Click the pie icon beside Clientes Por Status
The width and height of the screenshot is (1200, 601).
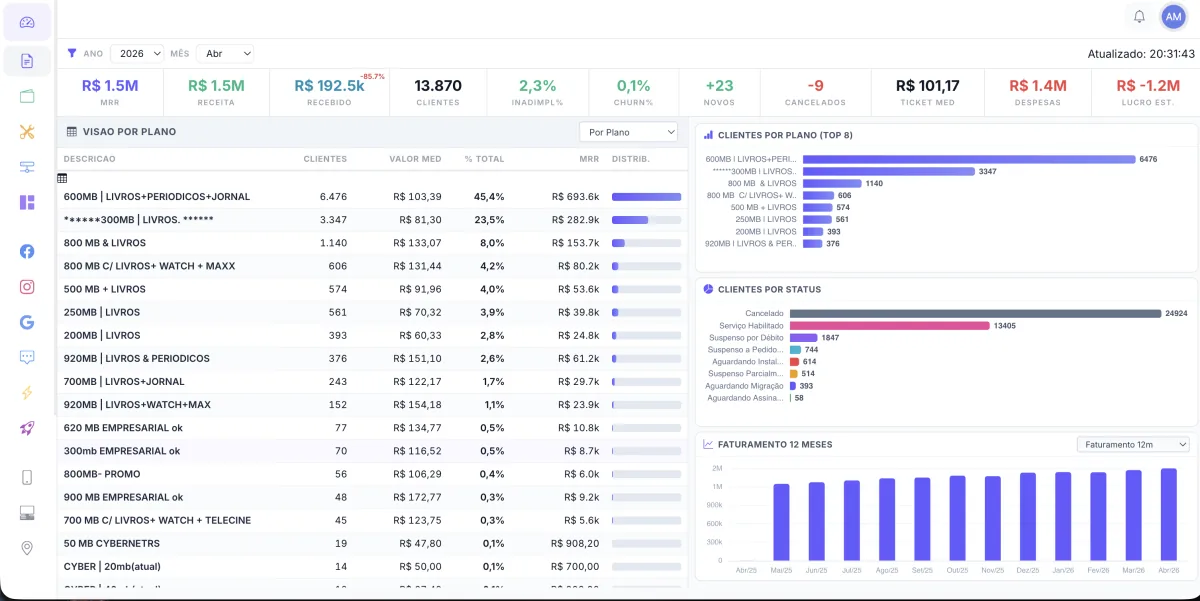coord(708,289)
